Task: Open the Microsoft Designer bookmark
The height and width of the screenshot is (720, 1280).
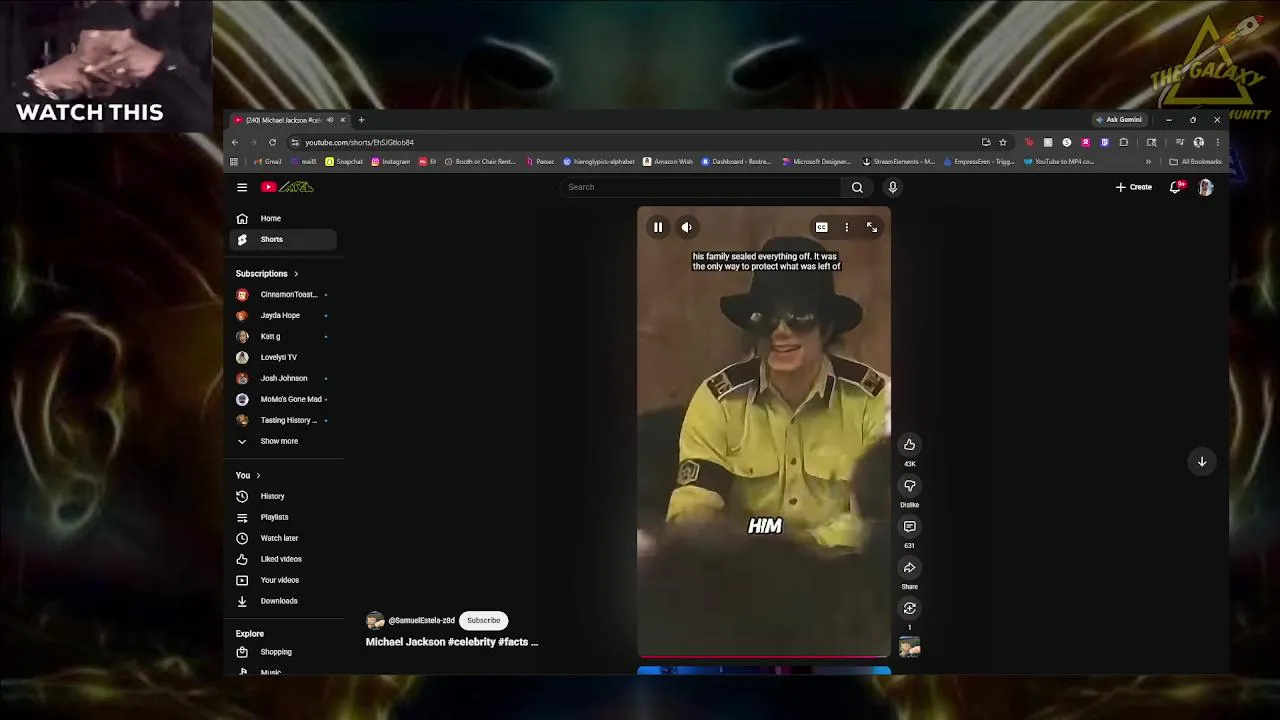Action: click(x=816, y=161)
